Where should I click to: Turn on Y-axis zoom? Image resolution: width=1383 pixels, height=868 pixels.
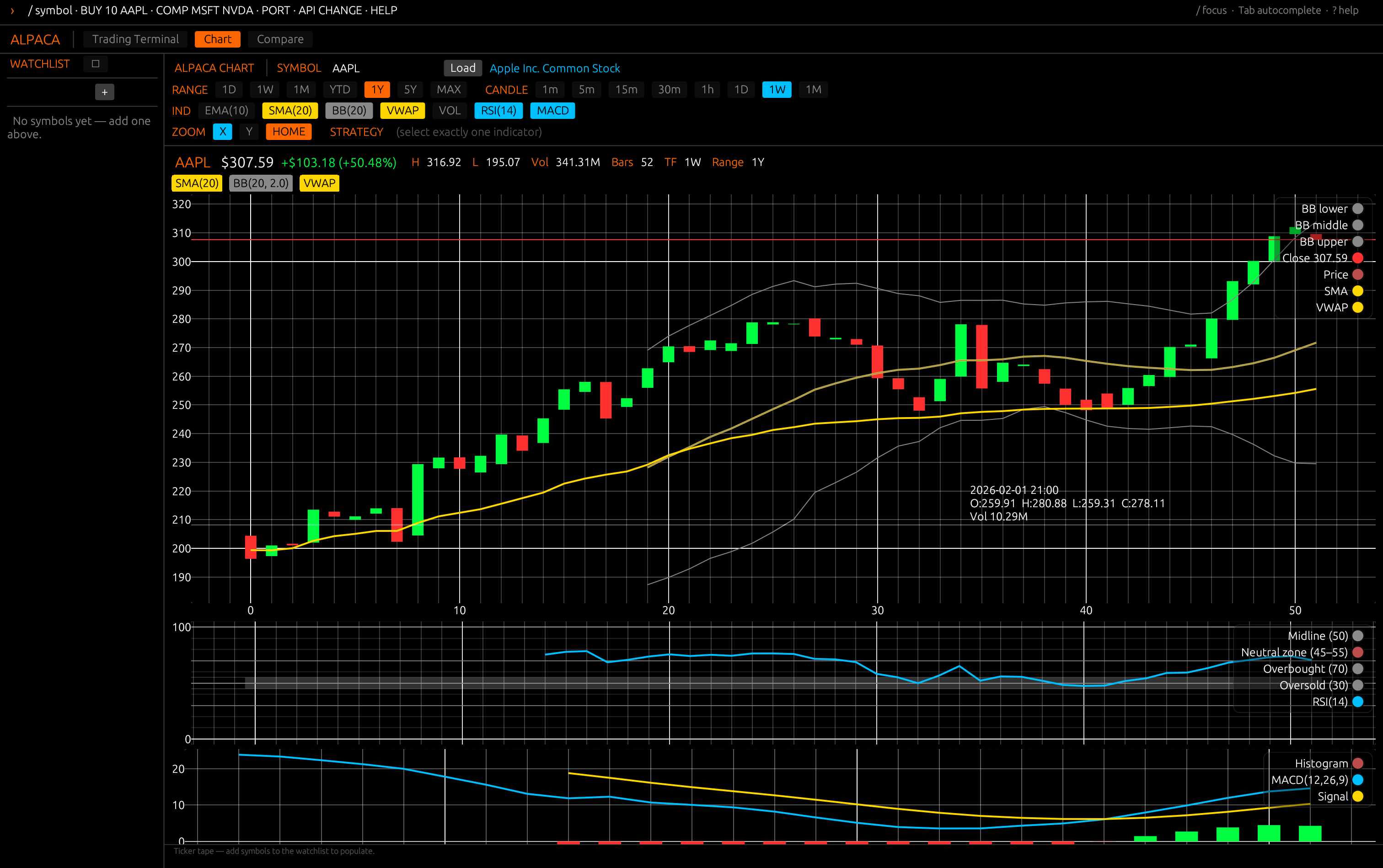pyautogui.click(x=249, y=131)
